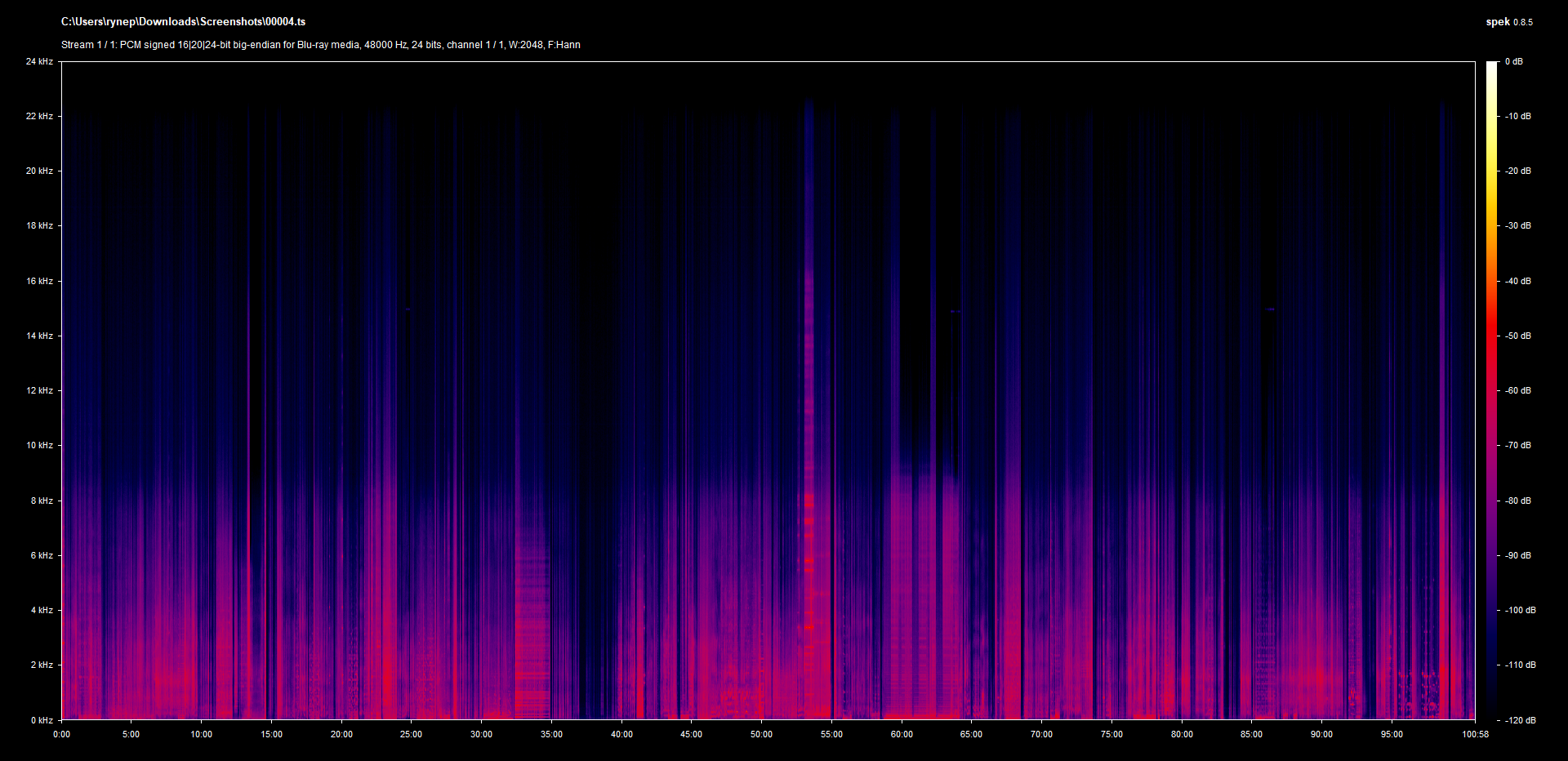The height and width of the screenshot is (761, 1568).
Task: Click the 0 dB scale label
Action: [1513, 61]
